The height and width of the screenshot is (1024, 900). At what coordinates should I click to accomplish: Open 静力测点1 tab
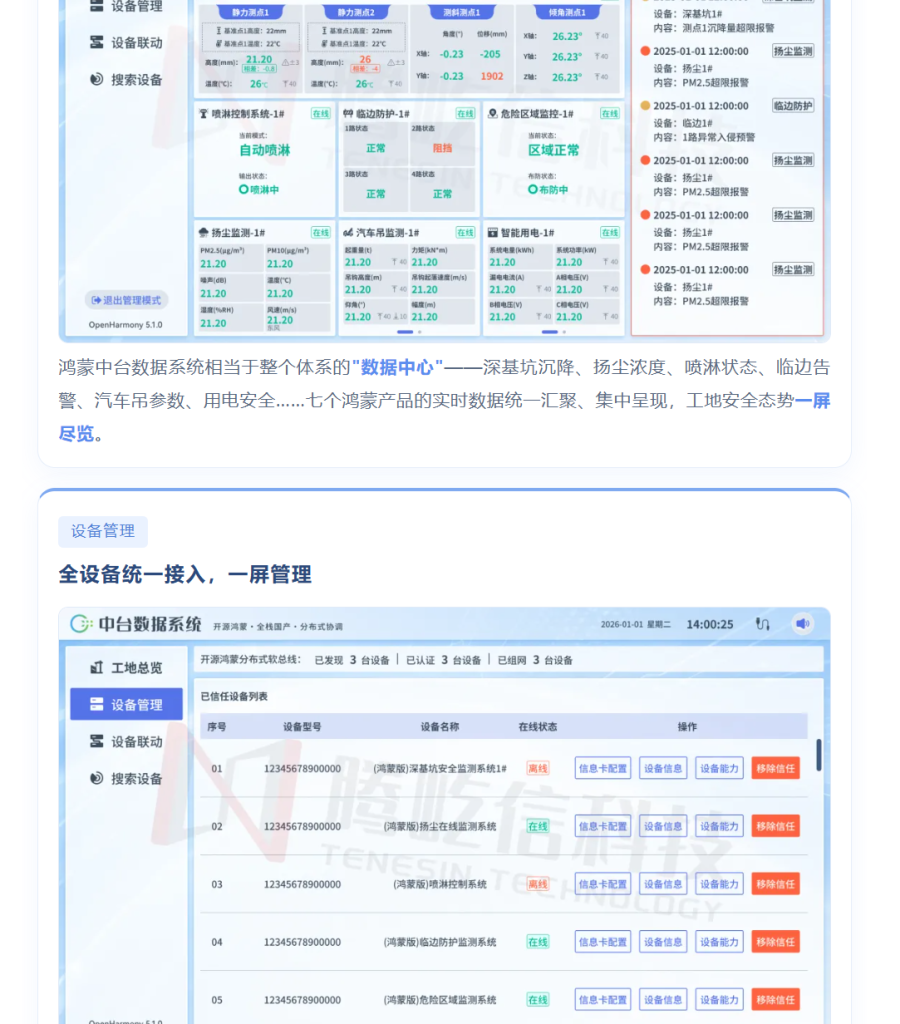coord(250,12)
